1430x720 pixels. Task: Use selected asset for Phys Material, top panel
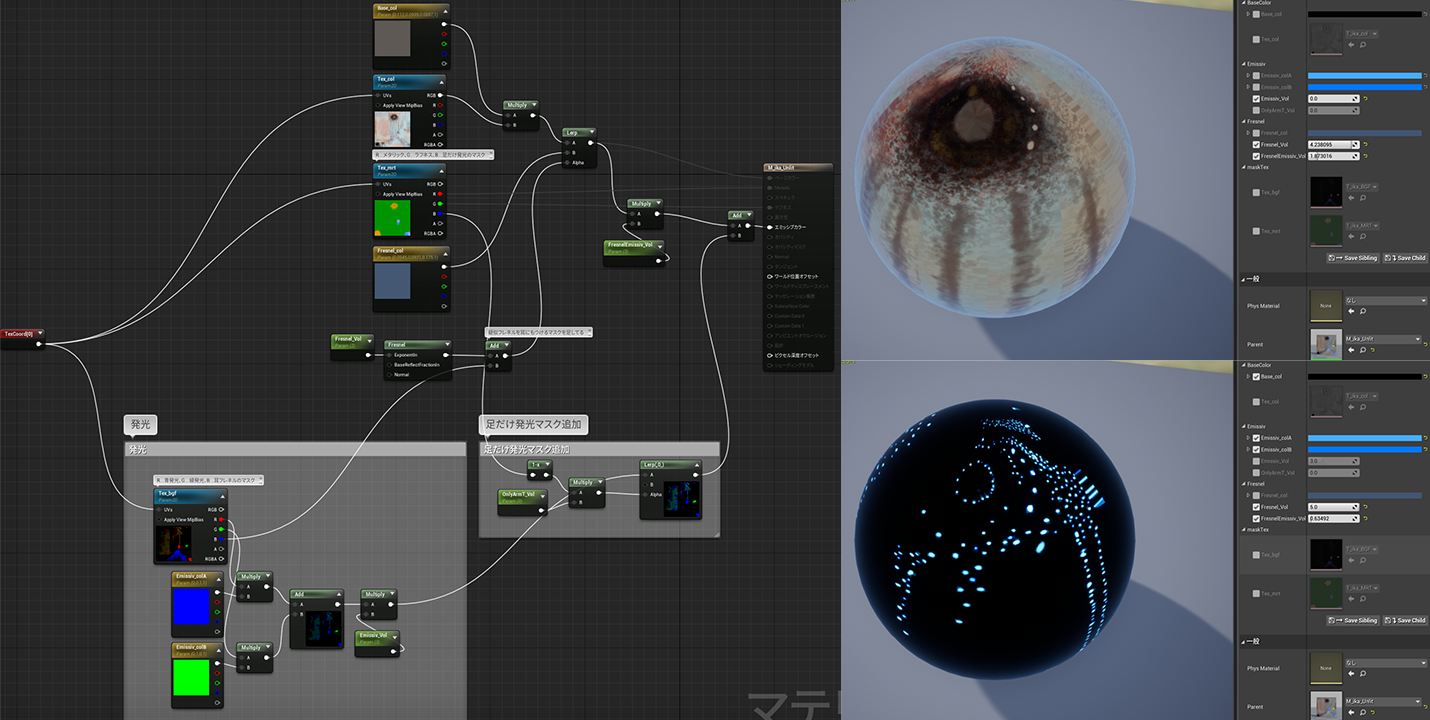click(x=1351, y=311)
